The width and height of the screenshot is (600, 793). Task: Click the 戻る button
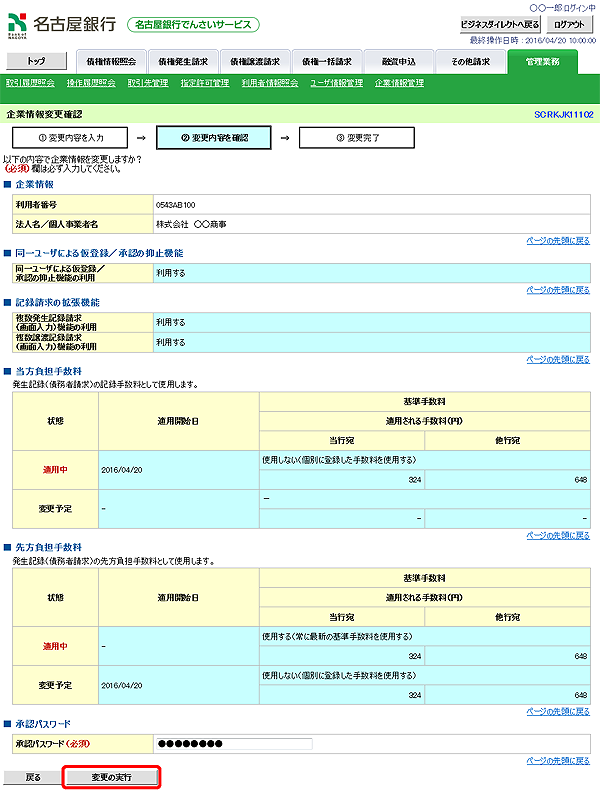coord(33,777)
